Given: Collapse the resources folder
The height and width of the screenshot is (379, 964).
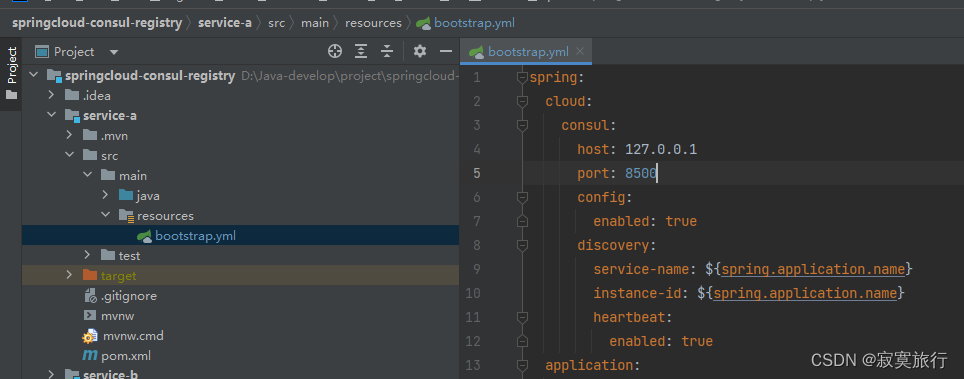Looking at the screenshot, I should click(106, 215).
